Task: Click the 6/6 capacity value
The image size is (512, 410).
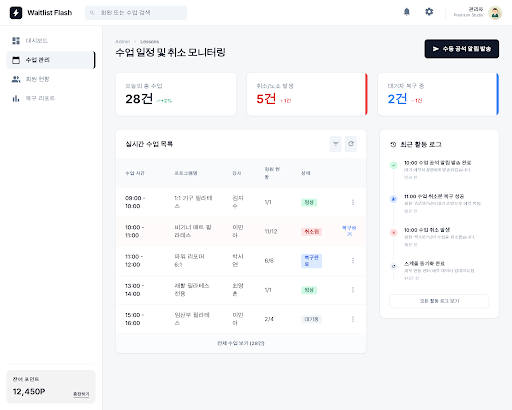Action: [x=269, y=261]
